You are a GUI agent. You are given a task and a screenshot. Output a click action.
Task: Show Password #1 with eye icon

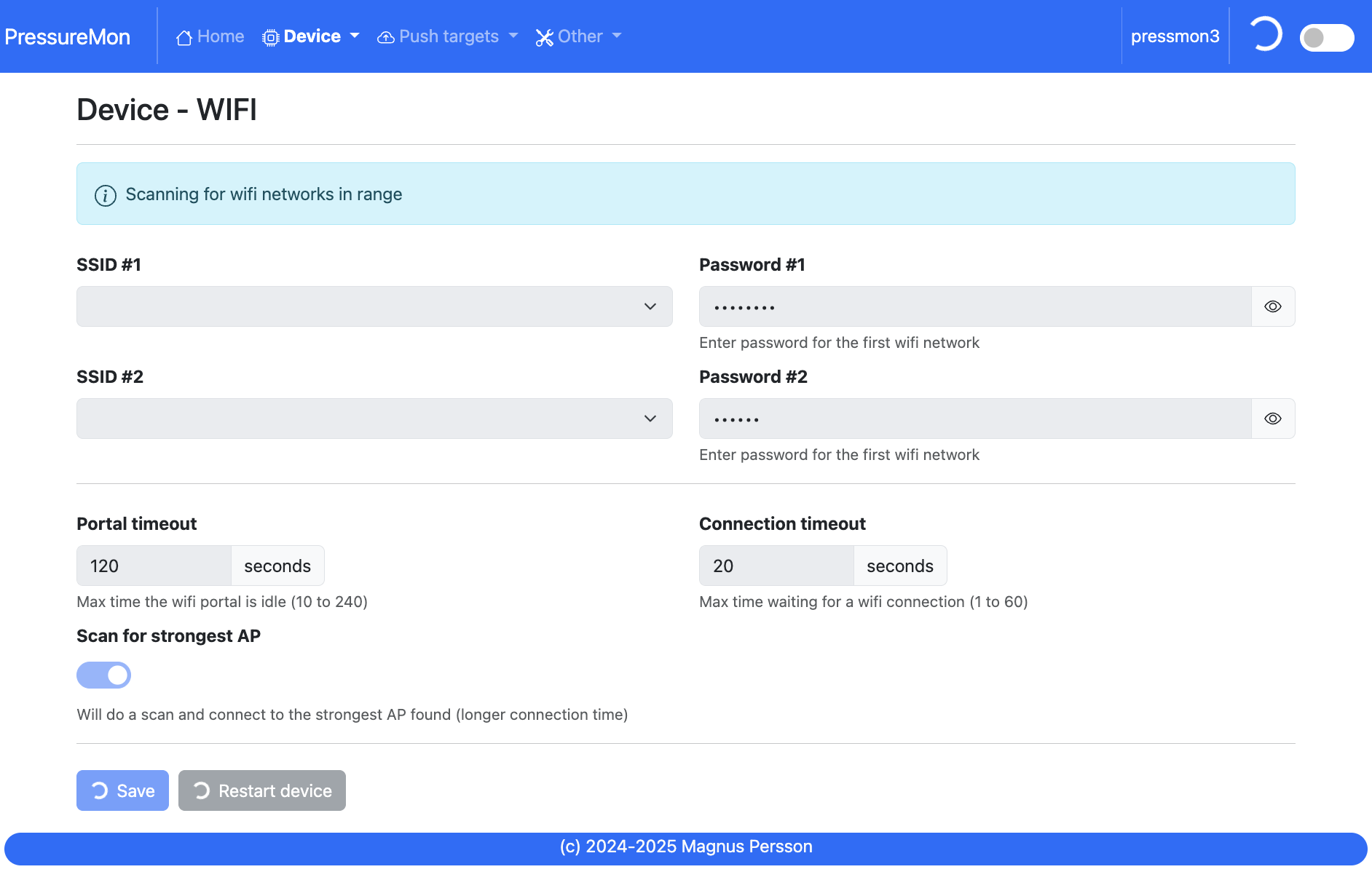(1273, 306)
